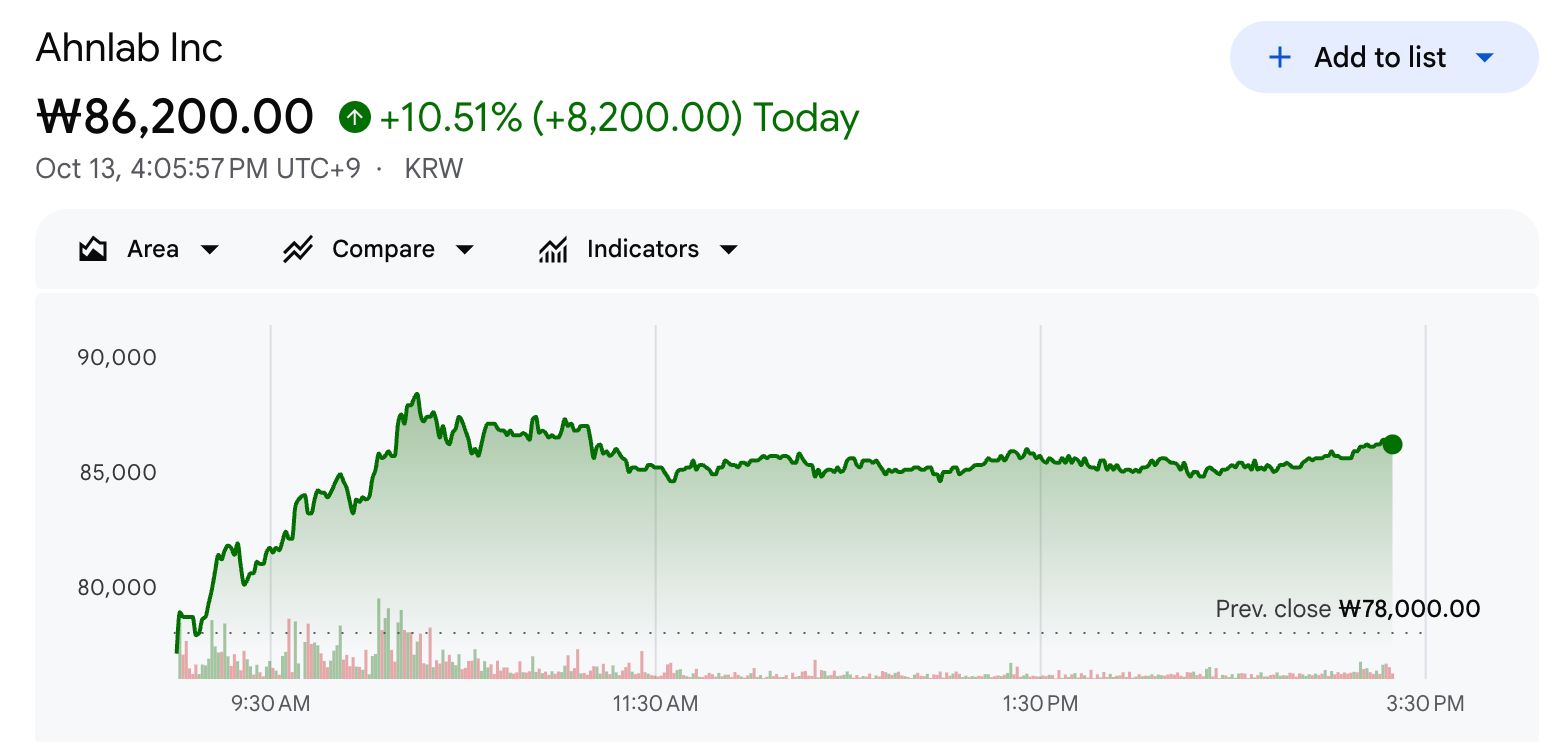Click the 1:30 PM time axis label
The width and height of the screenshot is (1562, 742).
pyautogui.click(x=1040, y=704)
